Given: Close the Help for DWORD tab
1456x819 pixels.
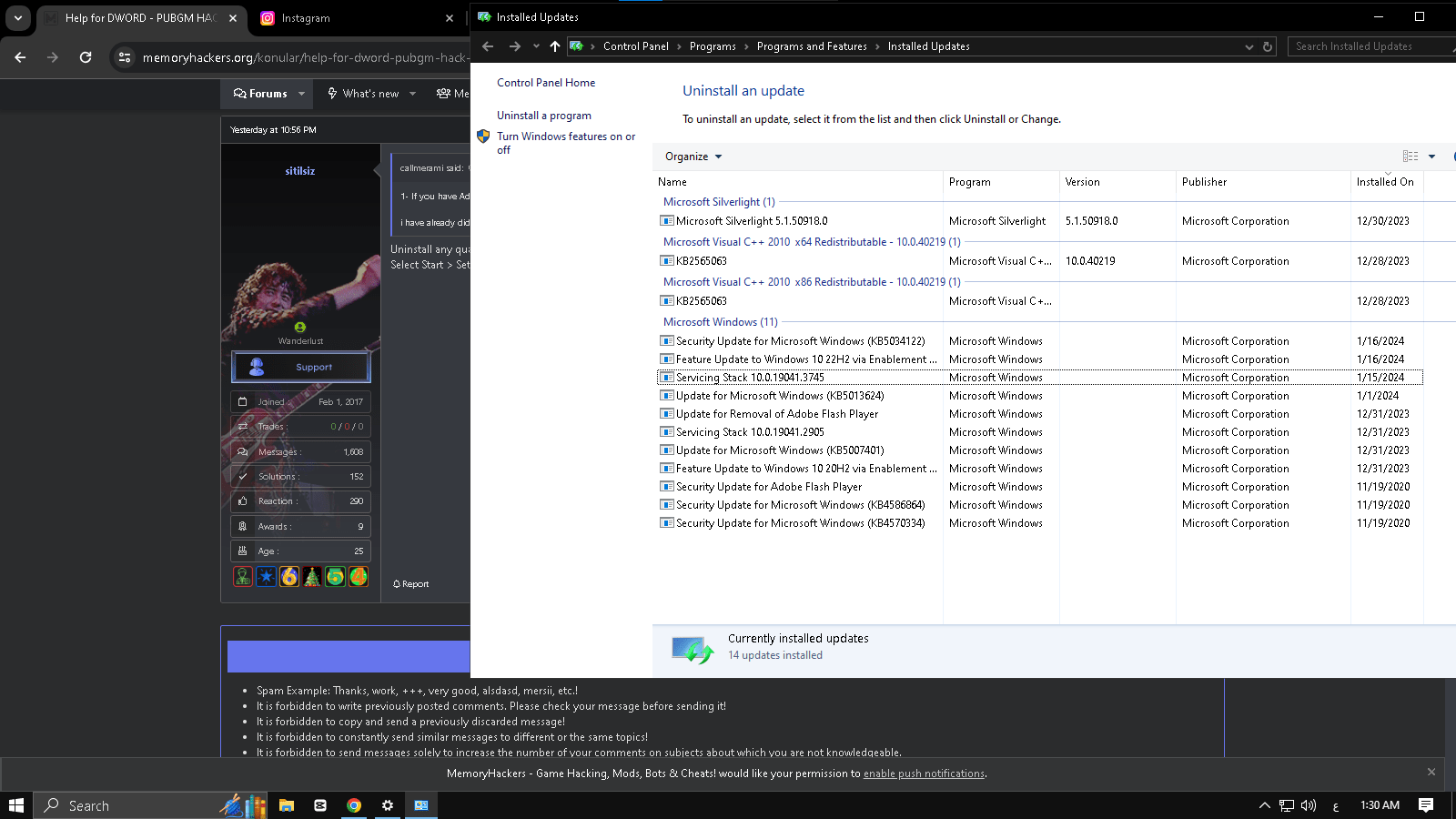Looking at the screenshot, I should tap(233, 18).
